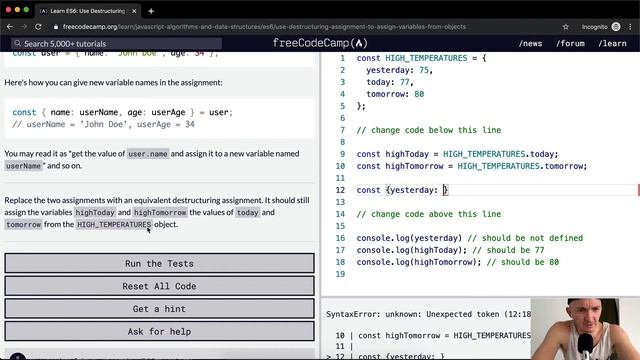Reload the page with refresh icon
This screenshot has height=360, width=640.
click(x=38, y=27)
